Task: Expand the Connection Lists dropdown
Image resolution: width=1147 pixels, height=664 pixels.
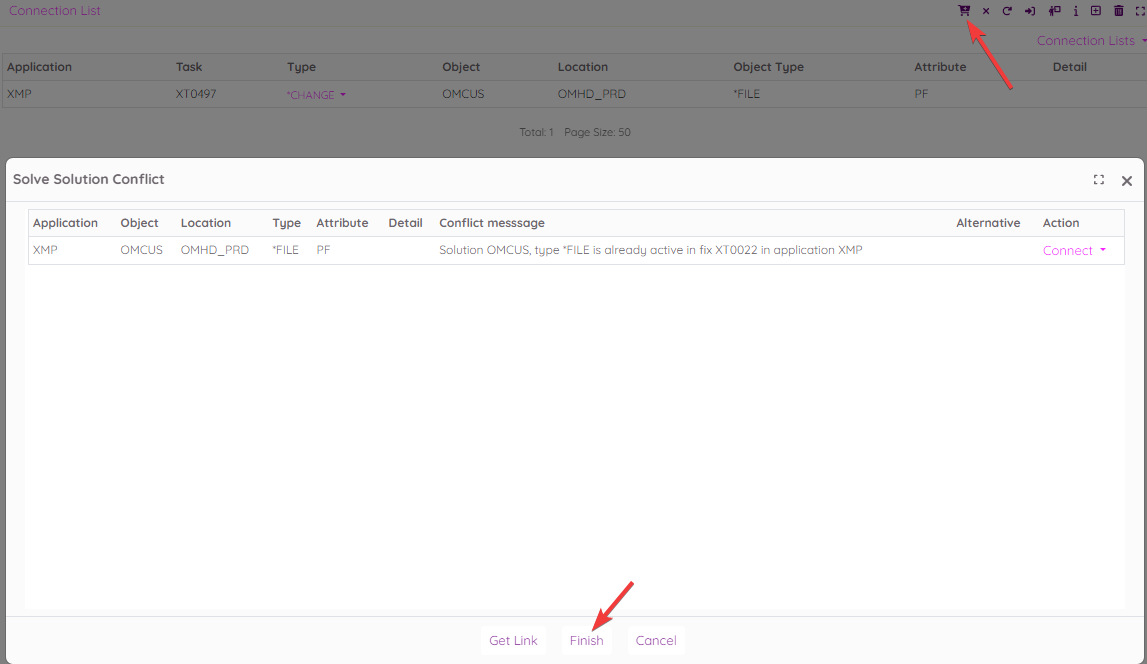Action: click(1091, 41)
